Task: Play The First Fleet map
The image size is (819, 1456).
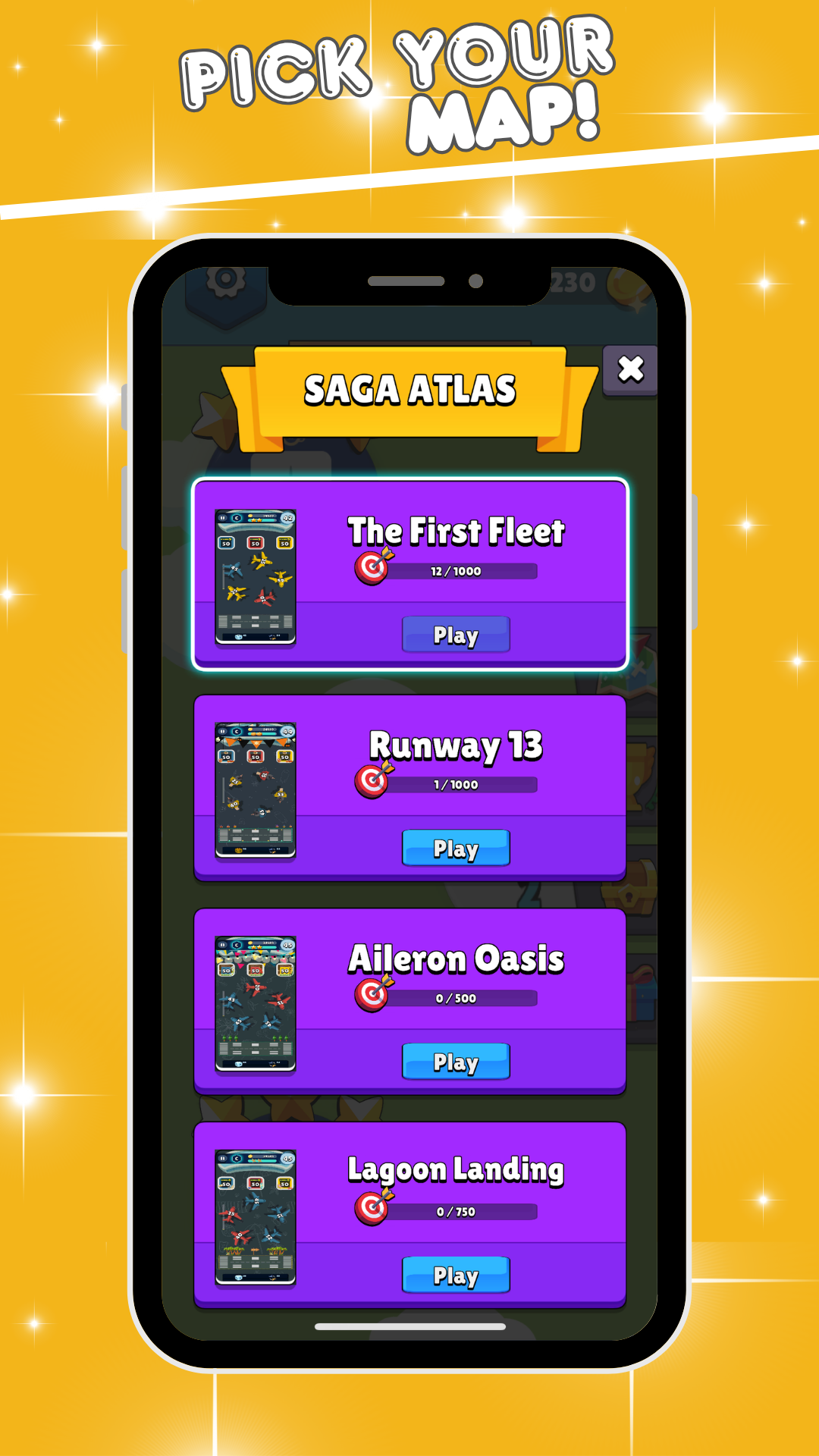Action: coord(456,635)
